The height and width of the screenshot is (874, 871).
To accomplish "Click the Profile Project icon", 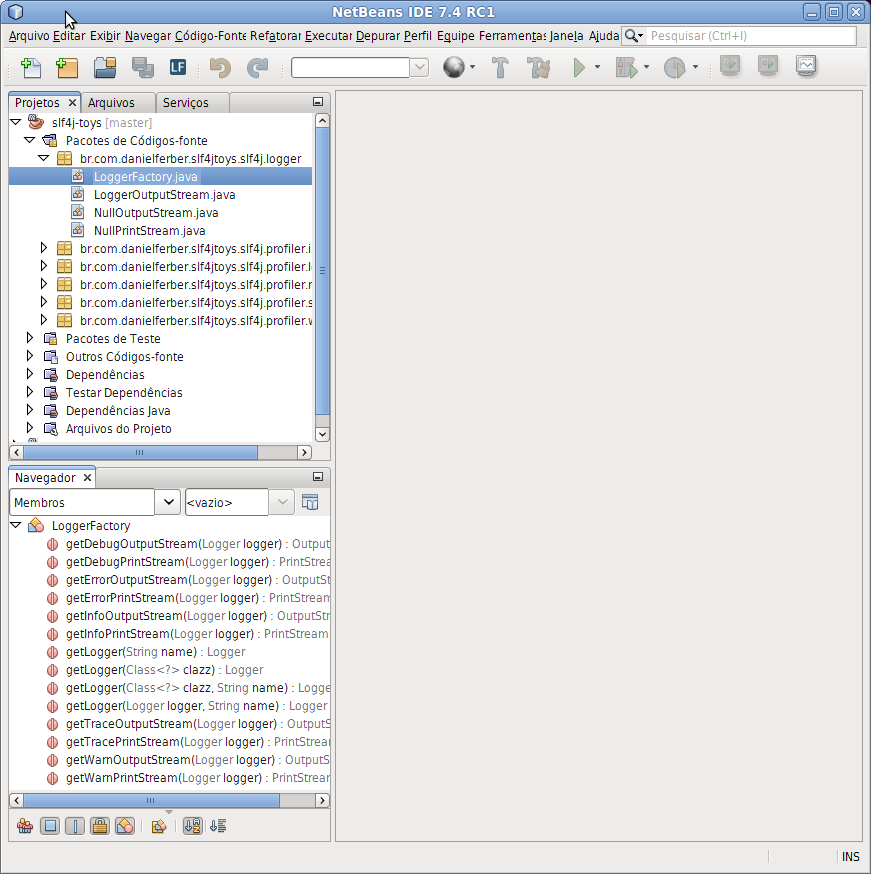I will pos(675,67).
